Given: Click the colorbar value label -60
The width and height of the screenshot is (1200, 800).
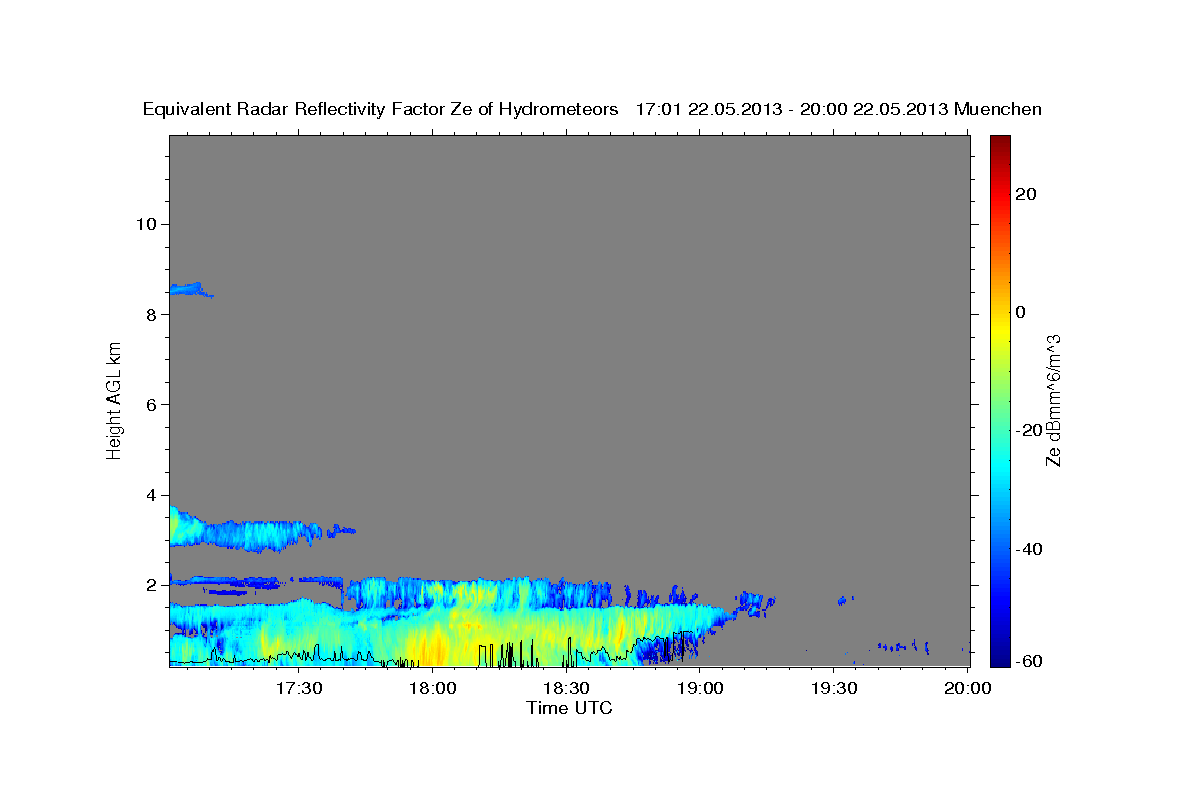Looking at the screenshot, I should [1028, 661].
